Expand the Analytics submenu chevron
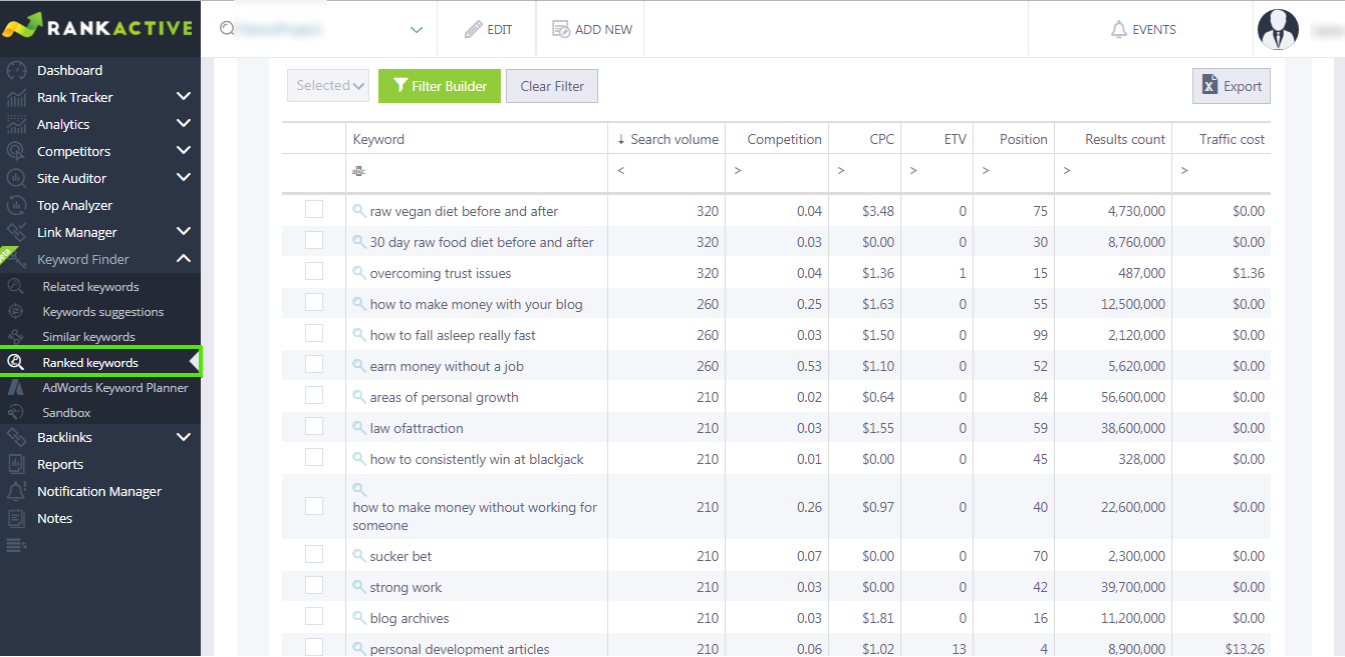 [x=183, y=124]
